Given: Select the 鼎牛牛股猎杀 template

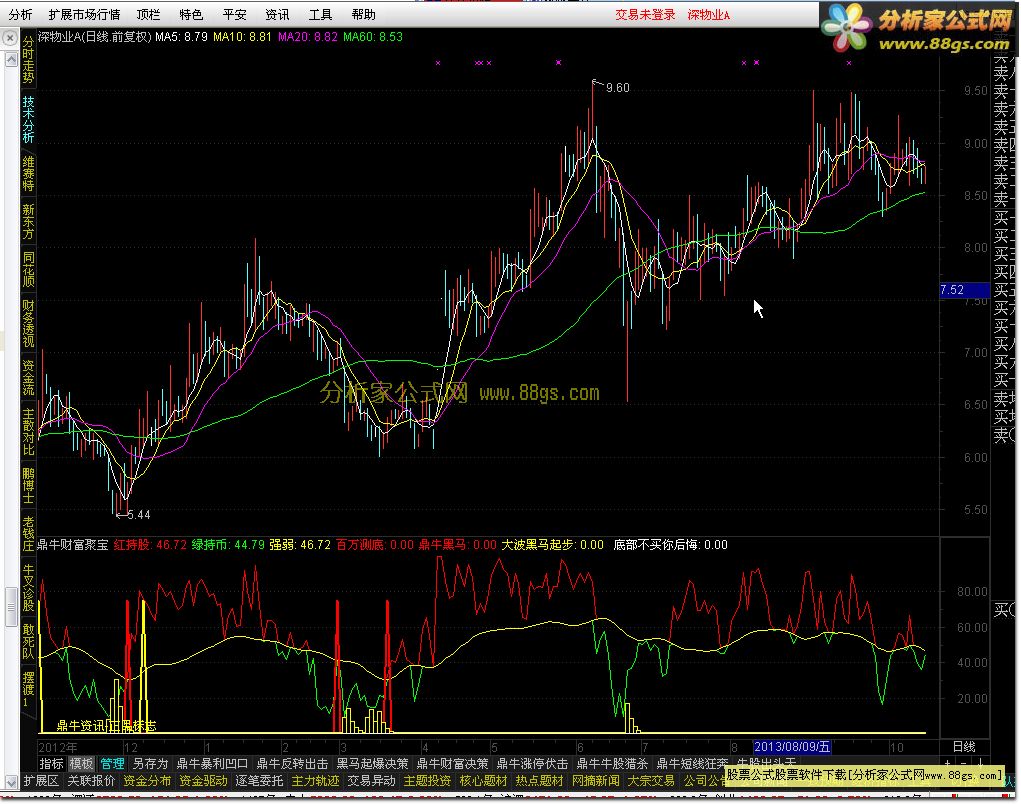Looking at the screenshot, I should [613, 763].
